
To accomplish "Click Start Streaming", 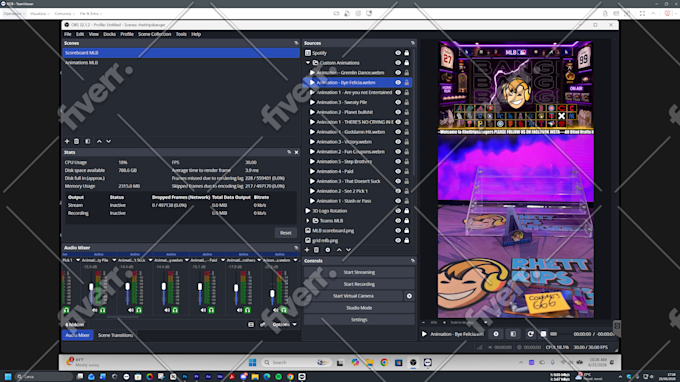I will [359, 272].
